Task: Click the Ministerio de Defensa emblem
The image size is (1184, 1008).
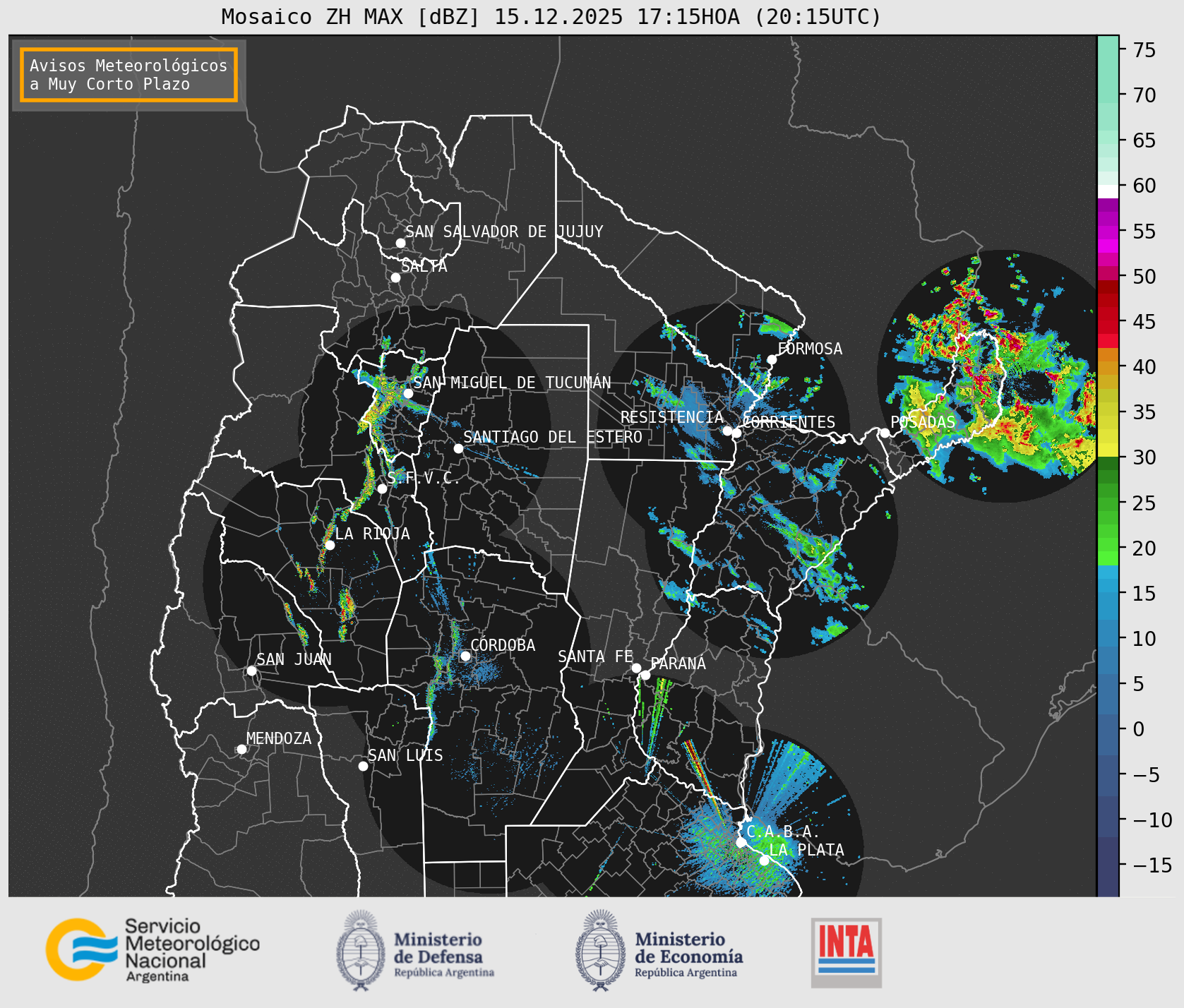Action: click(361, 950)
